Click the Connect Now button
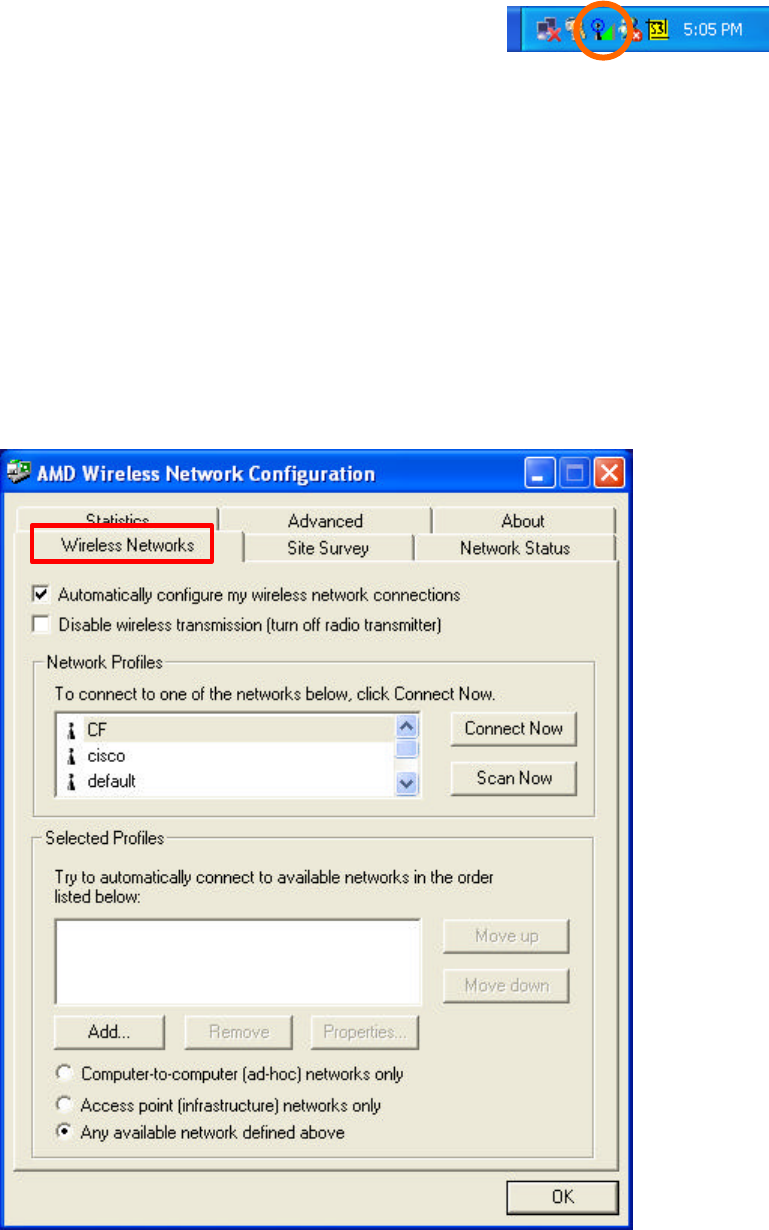 [514, 728]
